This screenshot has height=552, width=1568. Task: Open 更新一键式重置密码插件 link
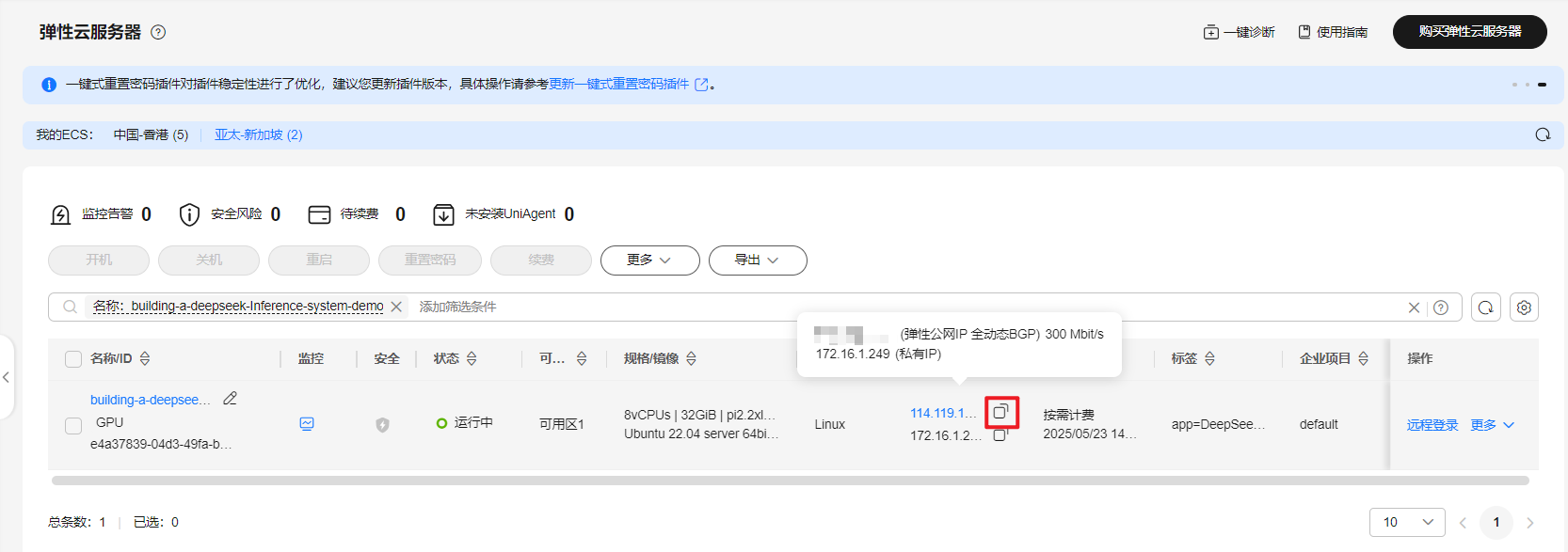619,84
